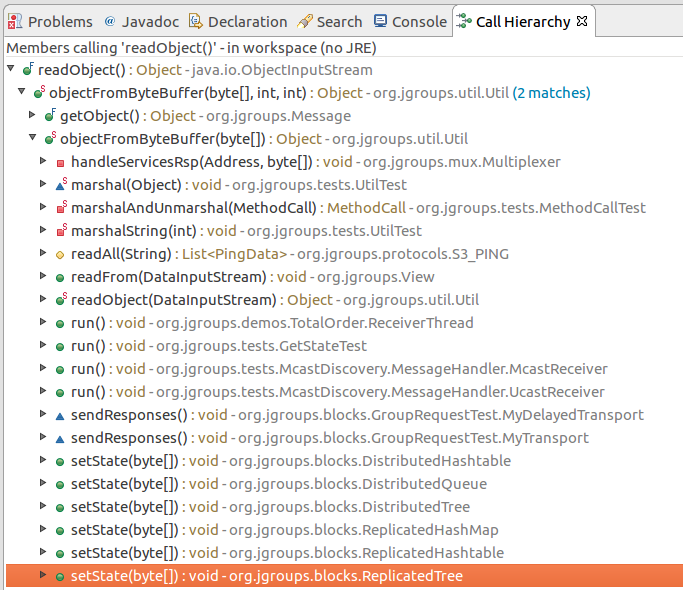Click the triangle icon of sendResponses() in MyTransport
683x590 pixels.
[60, 440]
